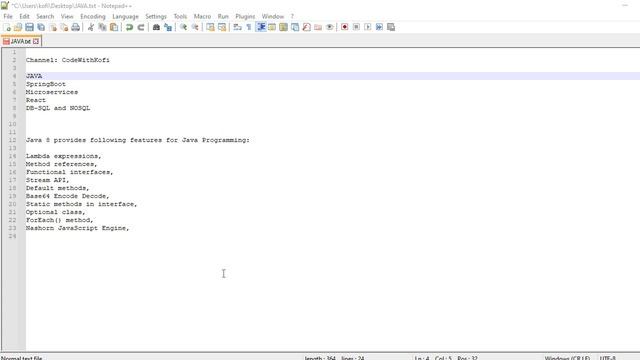
Task: Toggle synchronized vertical scrolling
Action: pyautogui.click(x=210, y=27)
